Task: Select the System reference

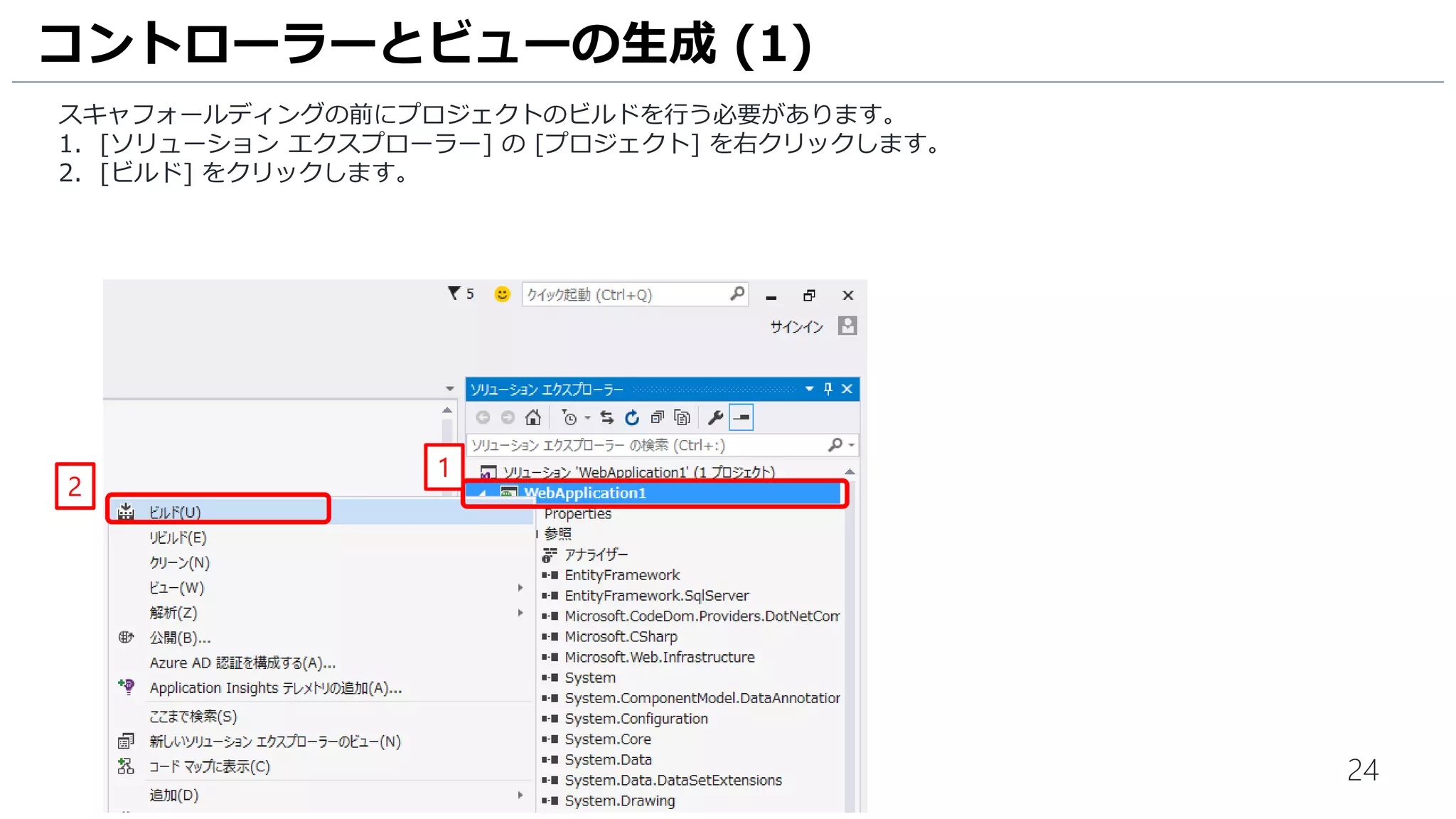Action: 589,678
